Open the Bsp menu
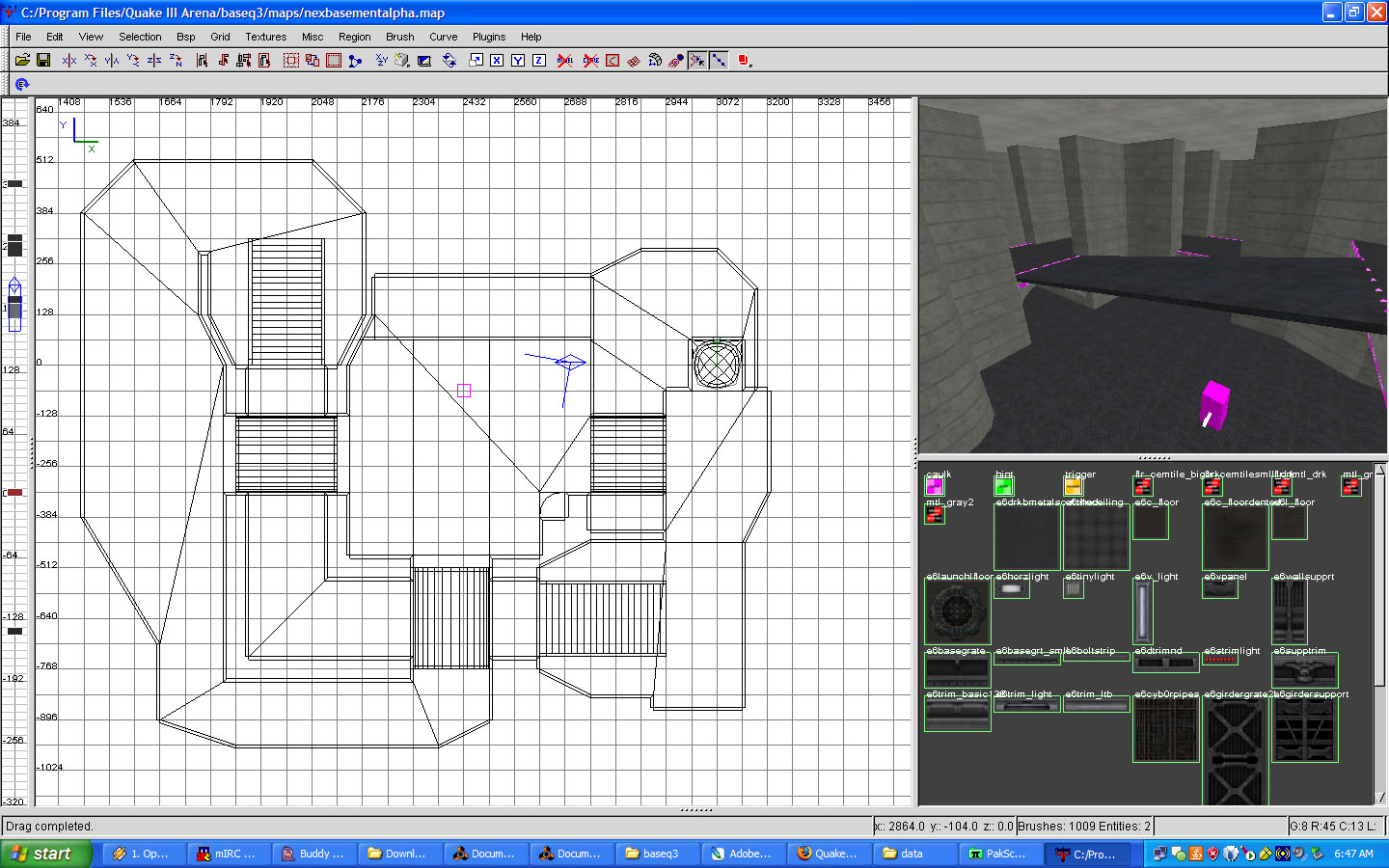Screen dimensions: 1389x868 click(186, 37)
